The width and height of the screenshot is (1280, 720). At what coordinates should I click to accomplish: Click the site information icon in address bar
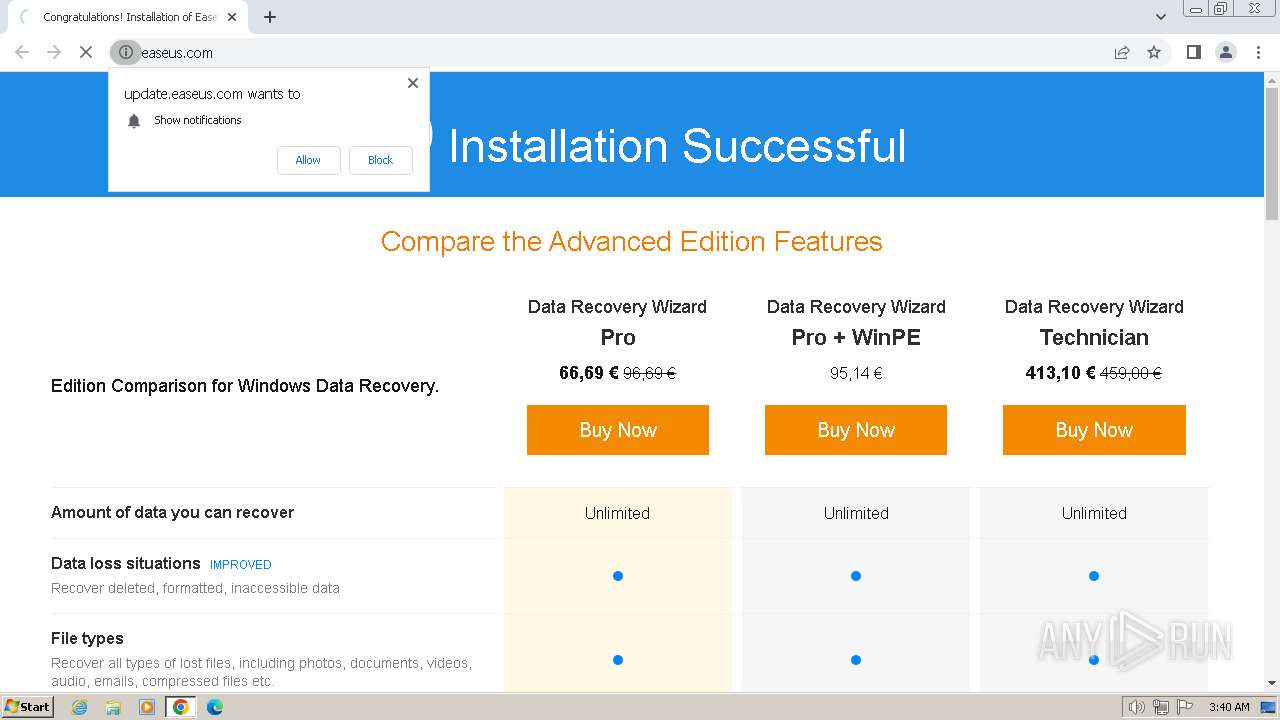pyautogui.click(x=126, y=53)
